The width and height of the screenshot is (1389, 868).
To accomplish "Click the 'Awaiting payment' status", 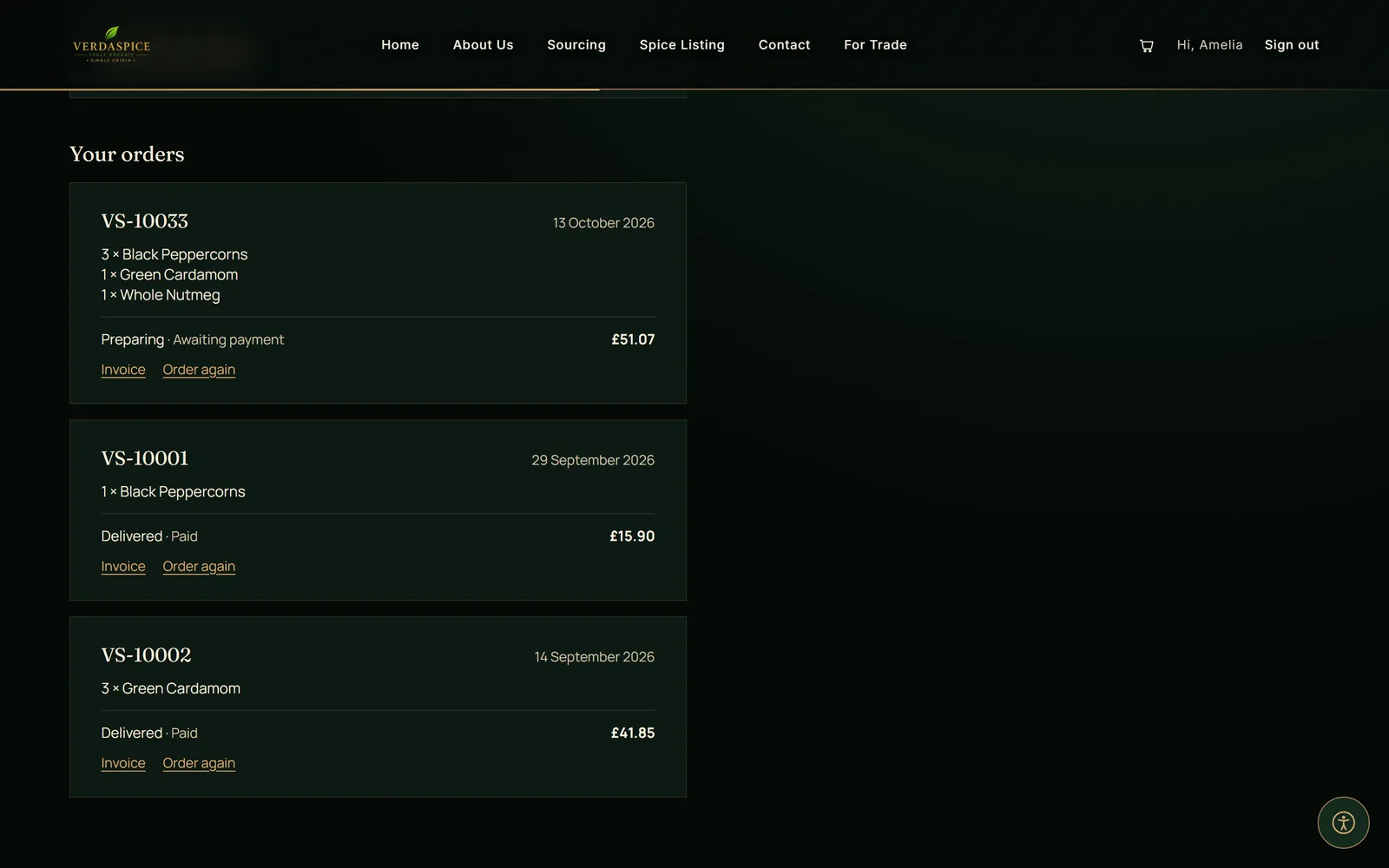I will [228, 340].
